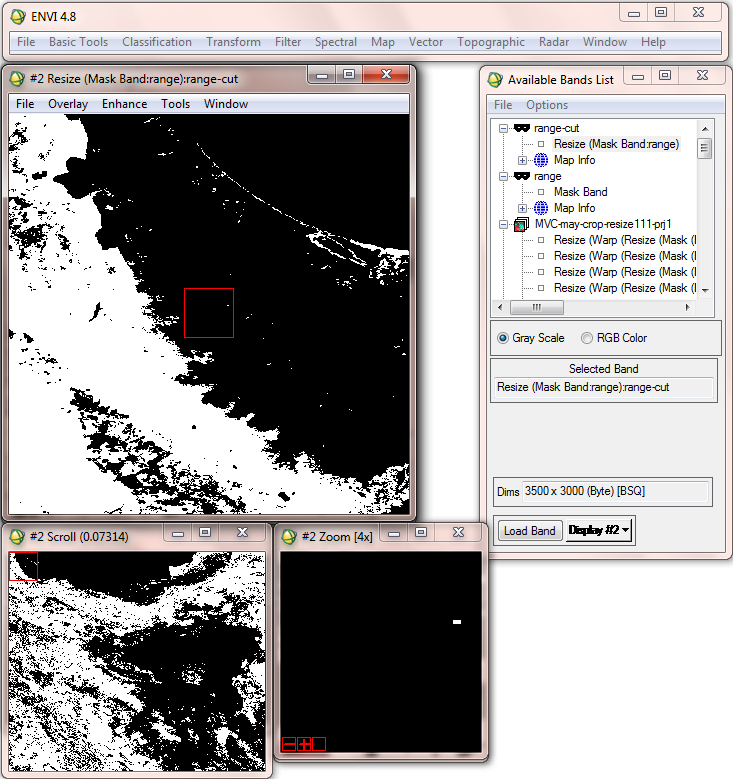Open the Display #2 dropdown
733x779 pixels.
pyautogui.click(x=599, y=530)
